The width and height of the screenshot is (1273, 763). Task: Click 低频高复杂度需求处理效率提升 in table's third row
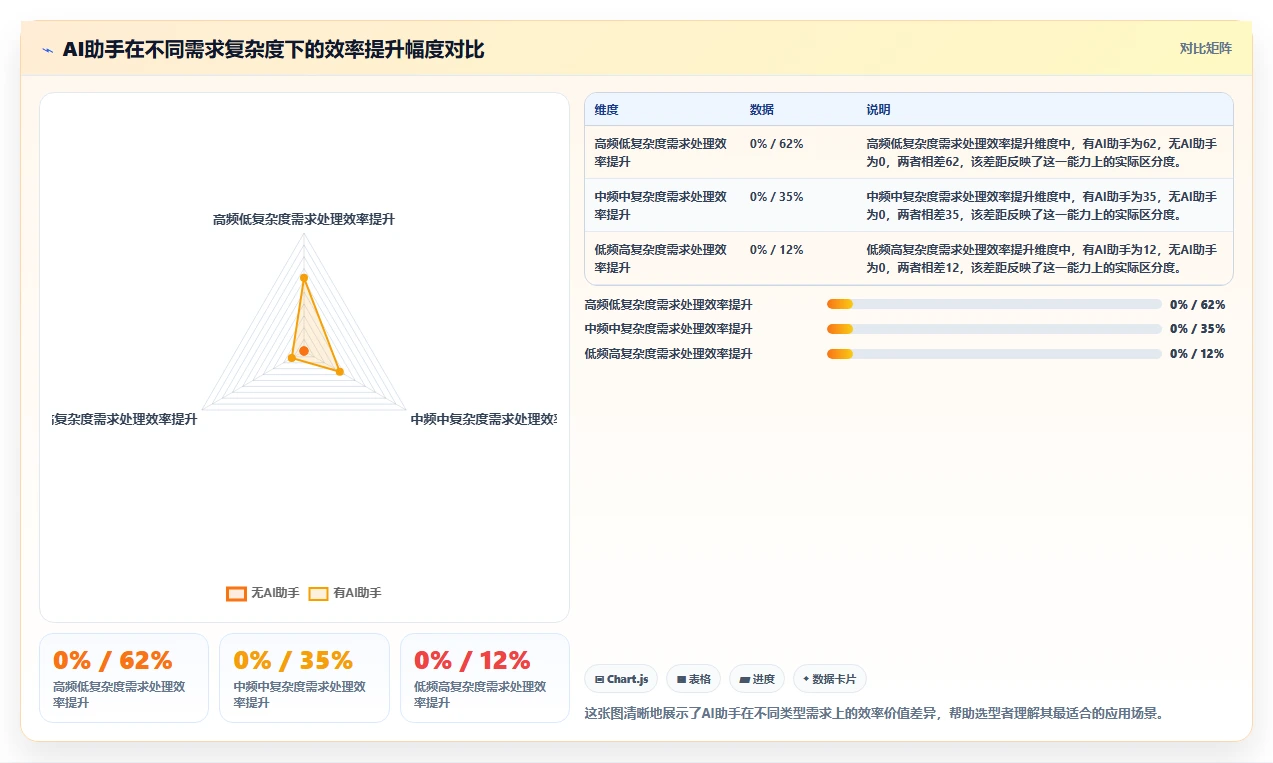(x=661, y=259)
